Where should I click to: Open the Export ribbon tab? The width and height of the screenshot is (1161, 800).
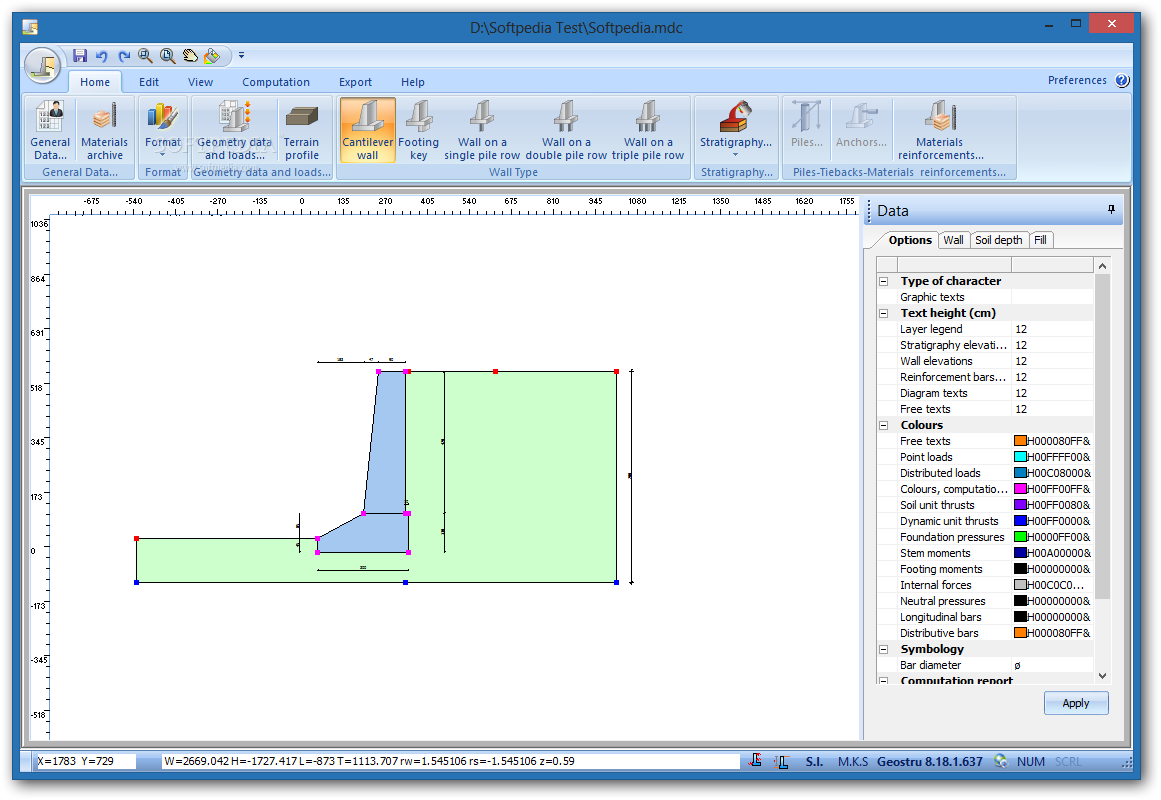(x=355, y=82)
